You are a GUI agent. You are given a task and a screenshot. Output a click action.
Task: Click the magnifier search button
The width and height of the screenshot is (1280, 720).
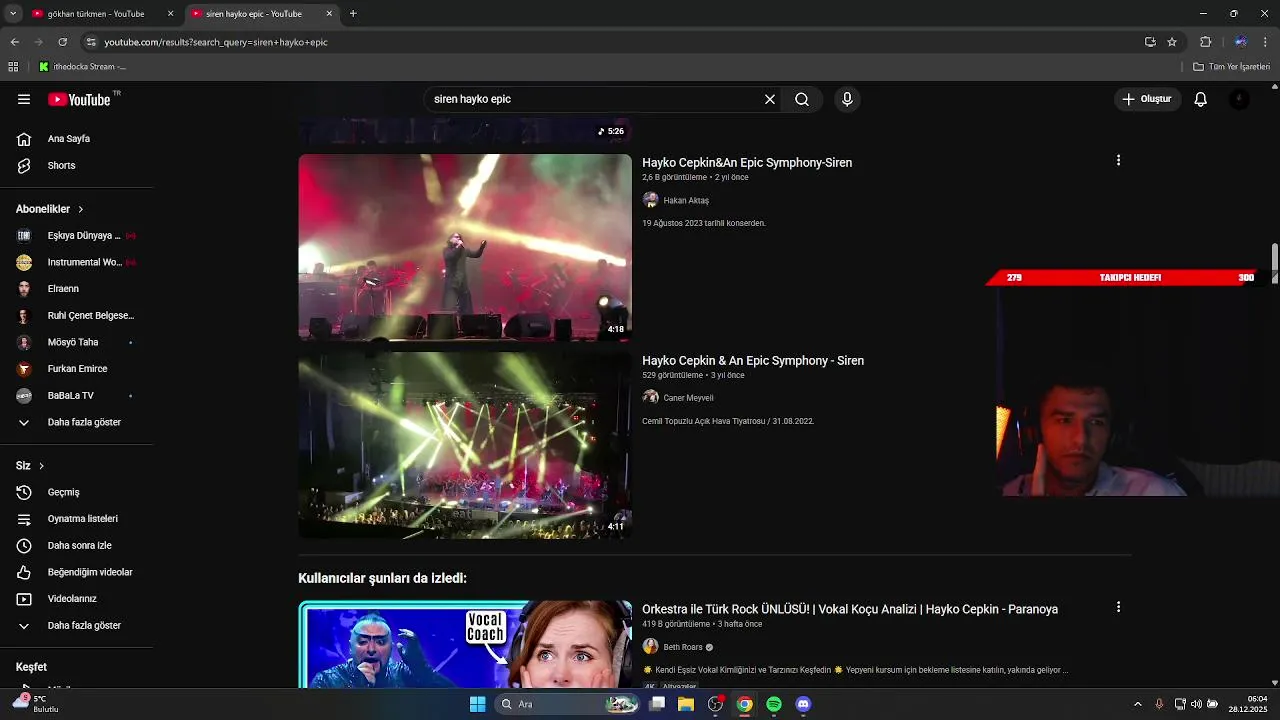coord(802,99)
